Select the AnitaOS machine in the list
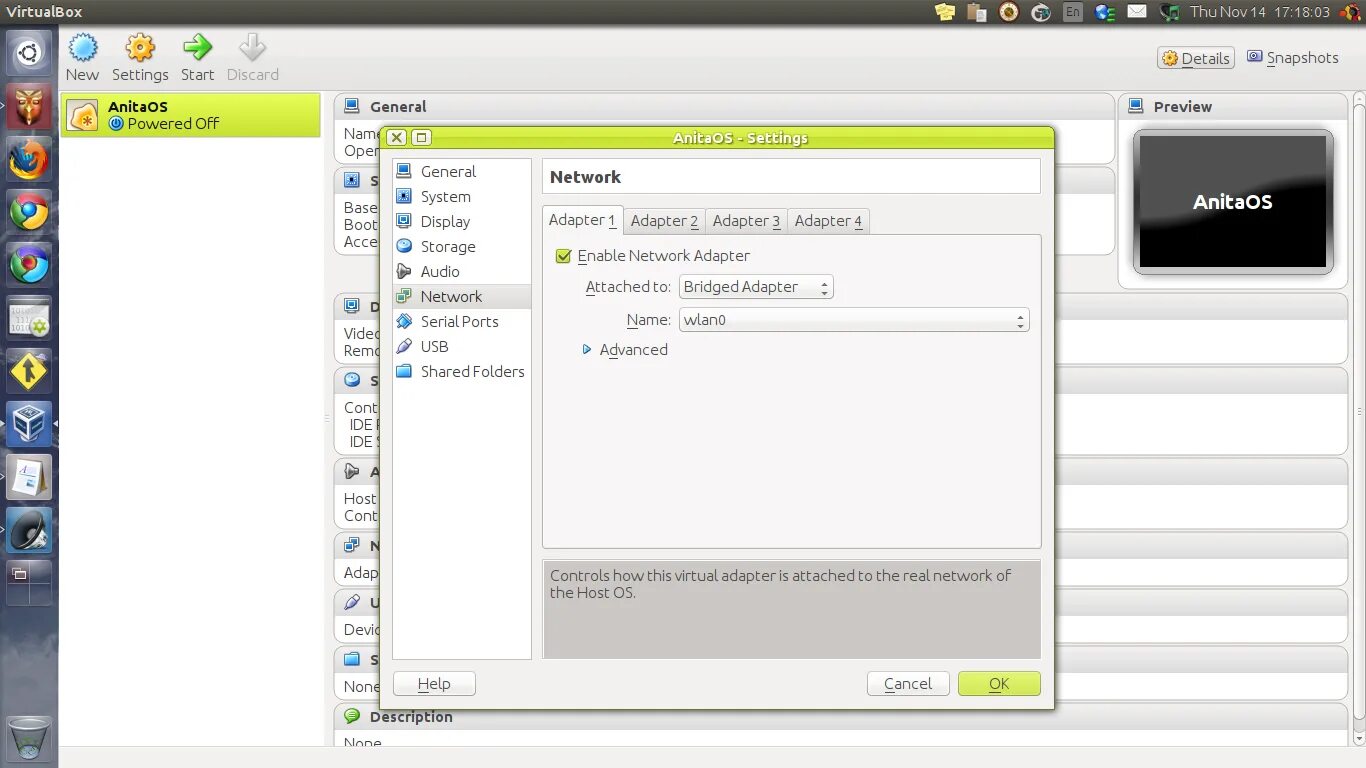 click(190, 115)
